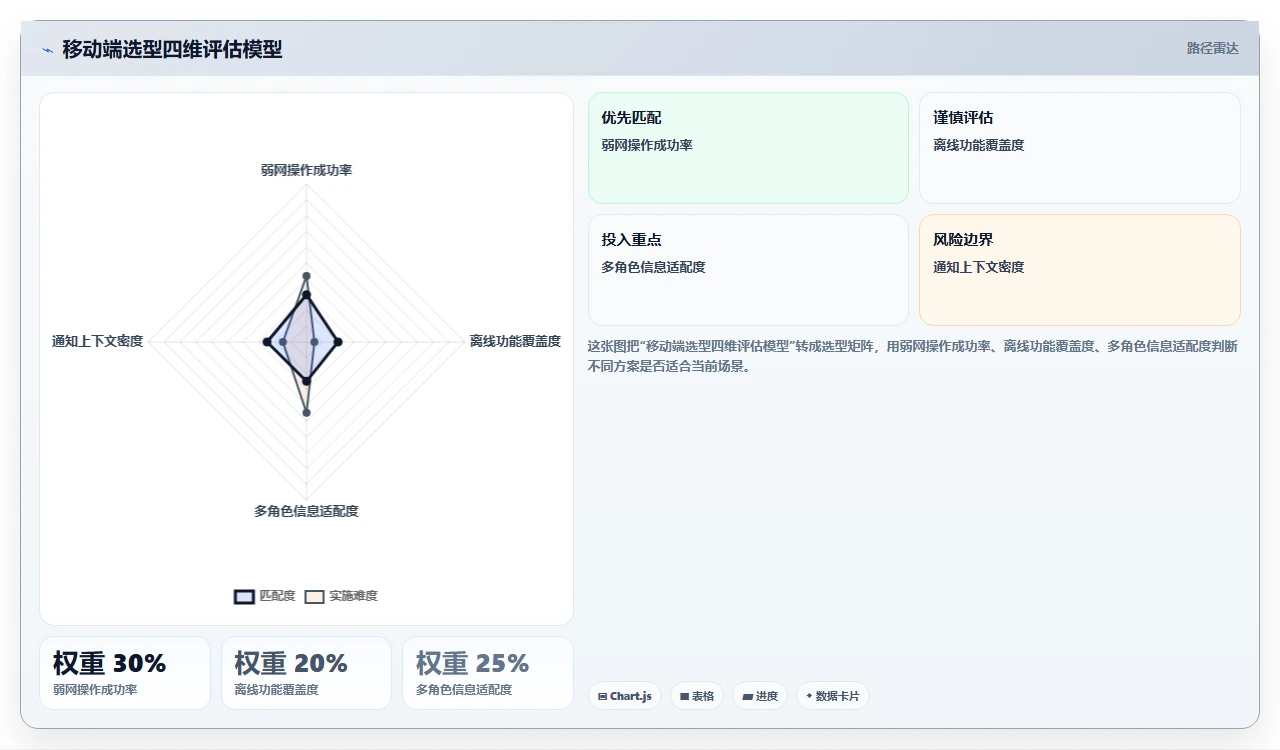Click the lightning icon beside the title
Screen dimensions: 1280x750
(x=47, y=50)
